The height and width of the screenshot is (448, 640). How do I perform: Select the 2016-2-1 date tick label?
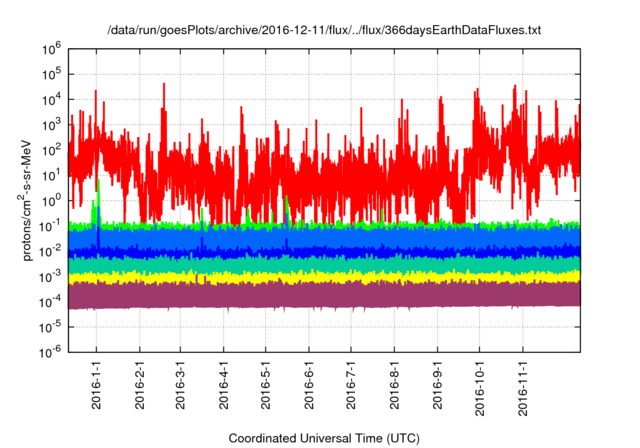point(140,385)
